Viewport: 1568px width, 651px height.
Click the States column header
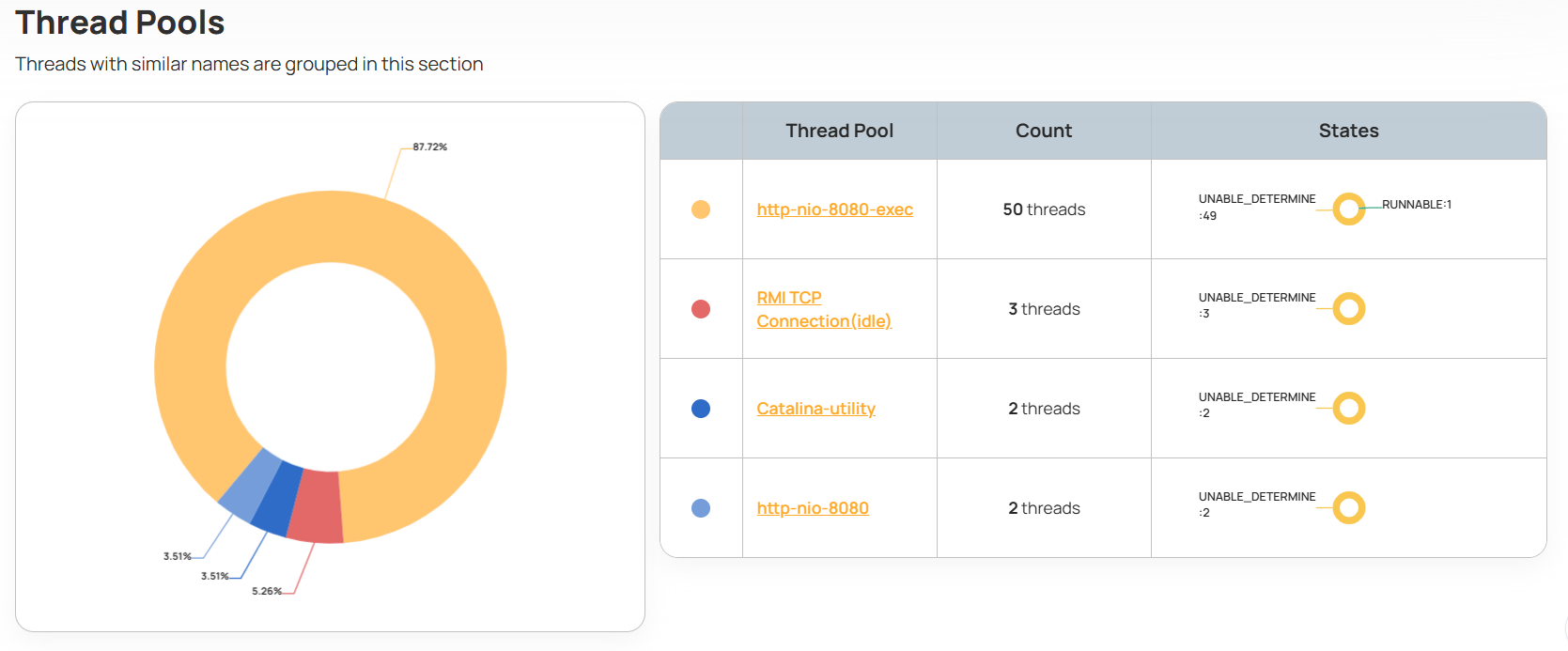click(1348, 131)
